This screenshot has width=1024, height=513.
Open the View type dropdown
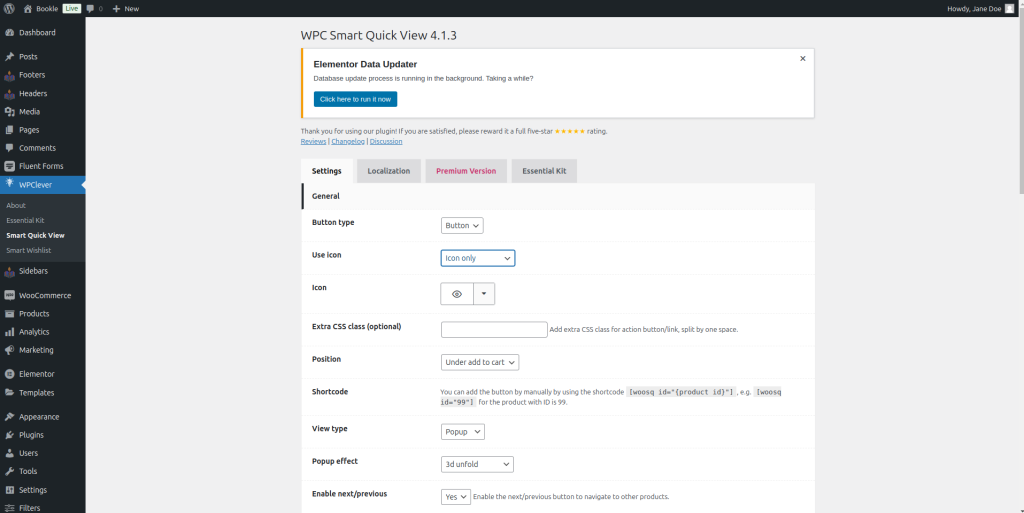(x=463, y=431)
